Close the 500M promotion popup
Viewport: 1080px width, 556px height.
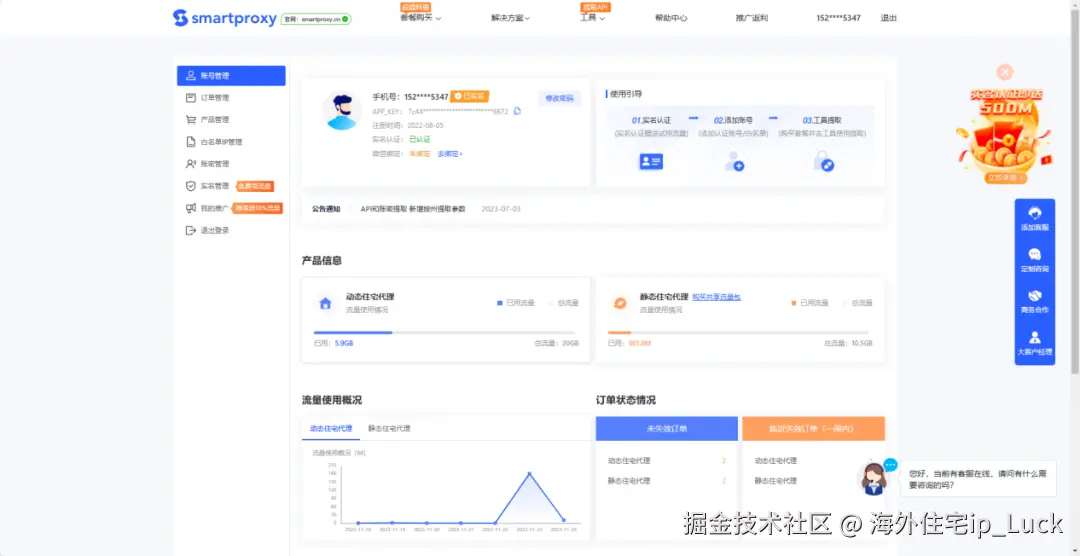[1006, 72]
